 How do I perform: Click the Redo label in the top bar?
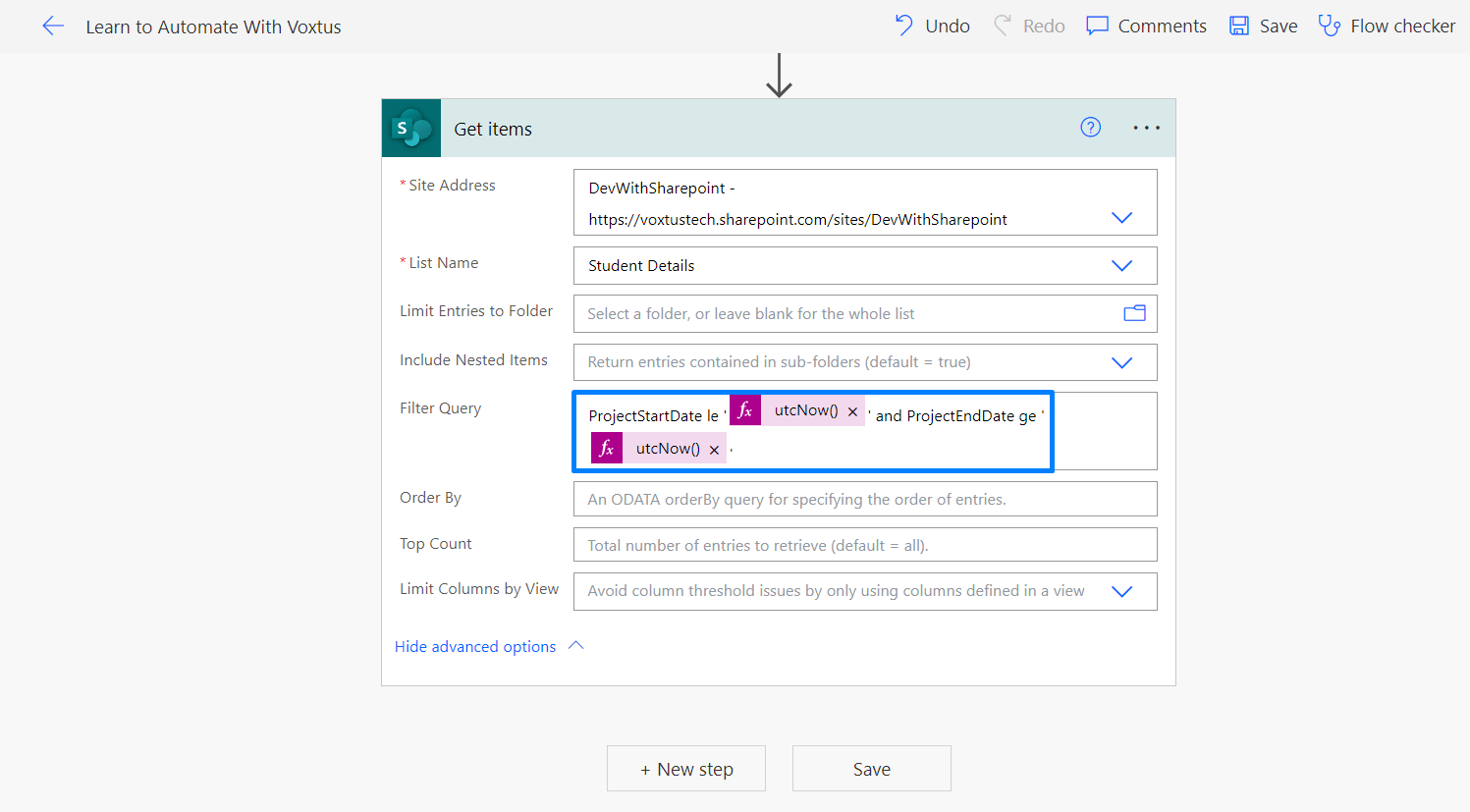click(1044, 26)
